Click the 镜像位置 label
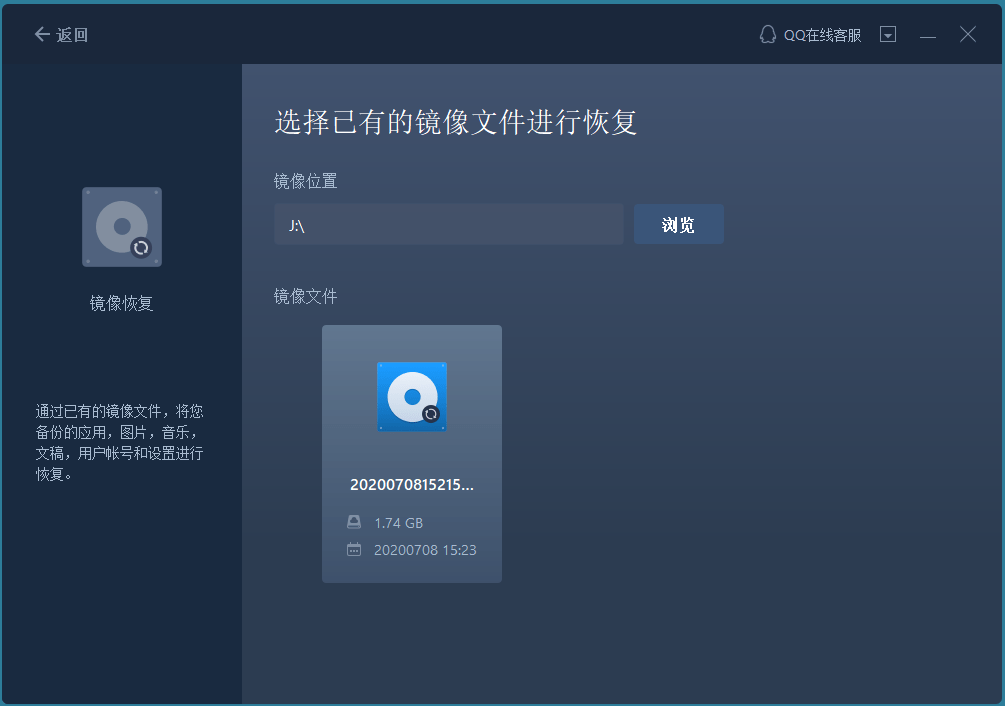 (306, 181)
